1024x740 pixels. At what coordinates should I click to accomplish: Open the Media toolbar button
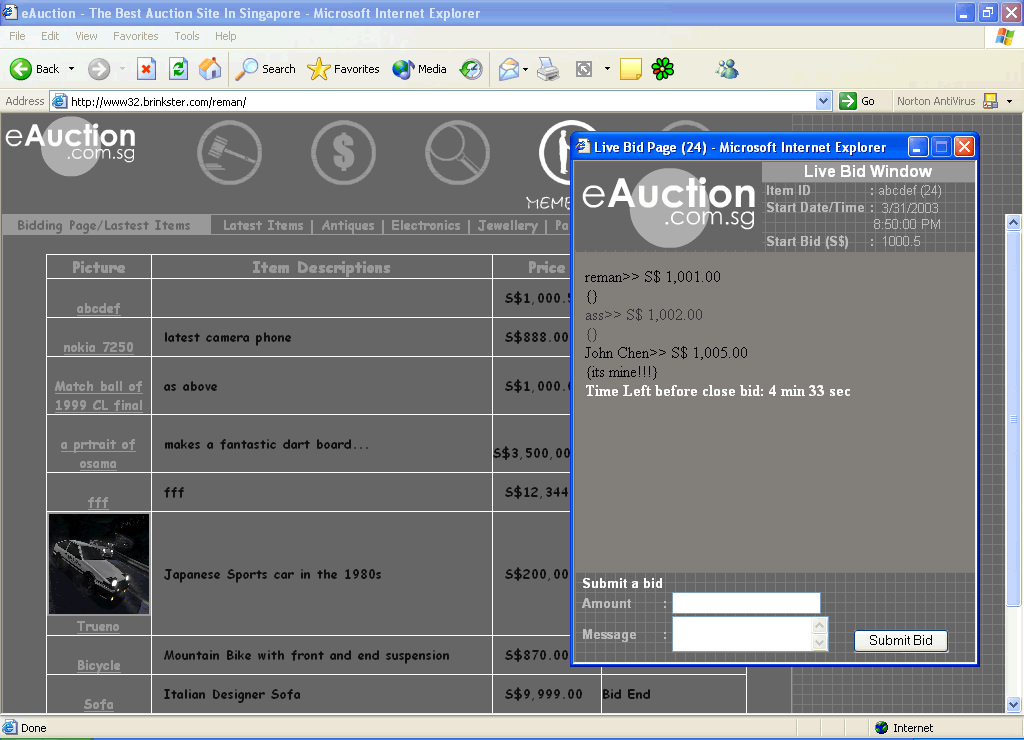pyautogui.click(x=420, y=69)
